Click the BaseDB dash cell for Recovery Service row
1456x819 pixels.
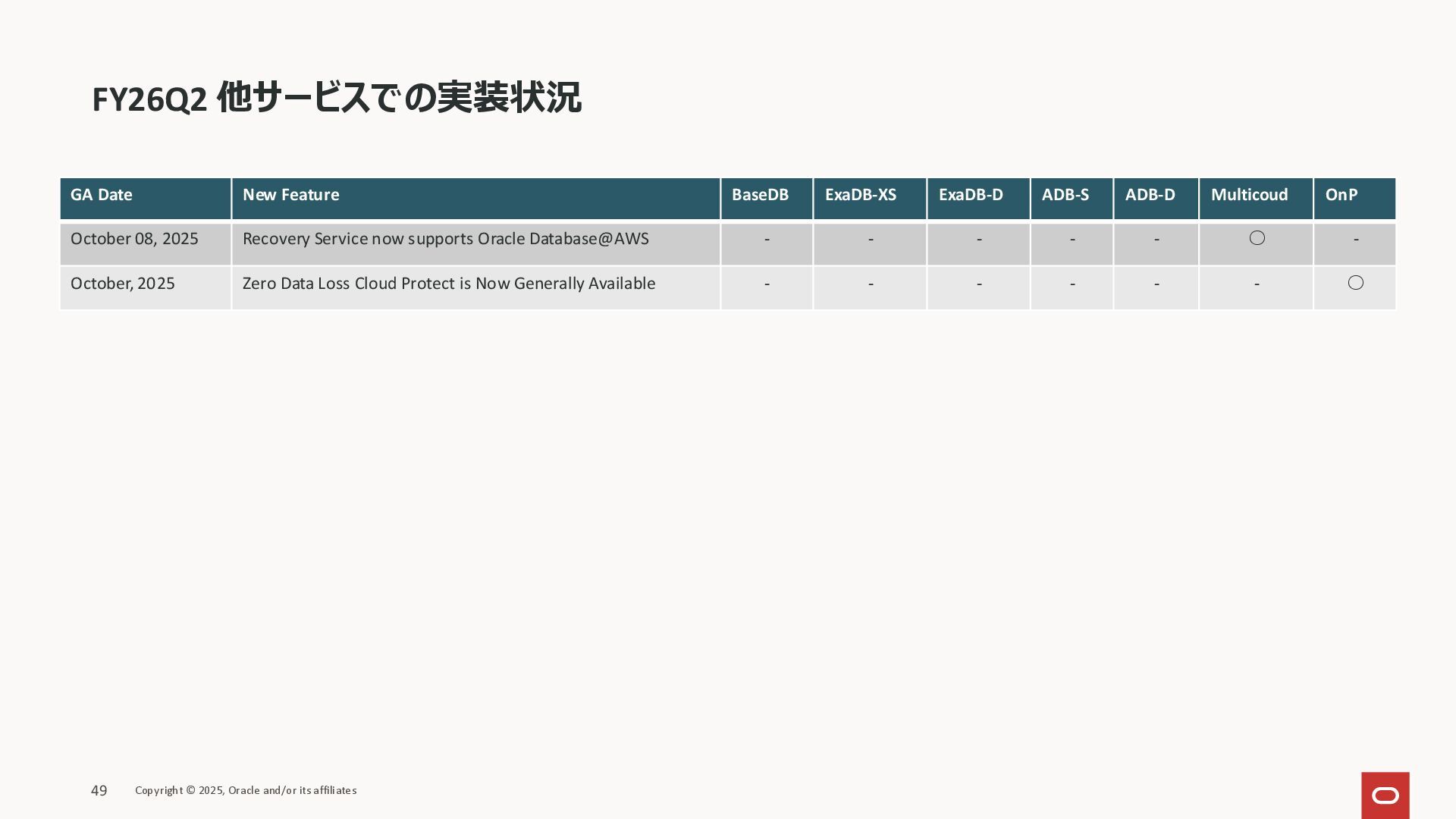[767, 240]
